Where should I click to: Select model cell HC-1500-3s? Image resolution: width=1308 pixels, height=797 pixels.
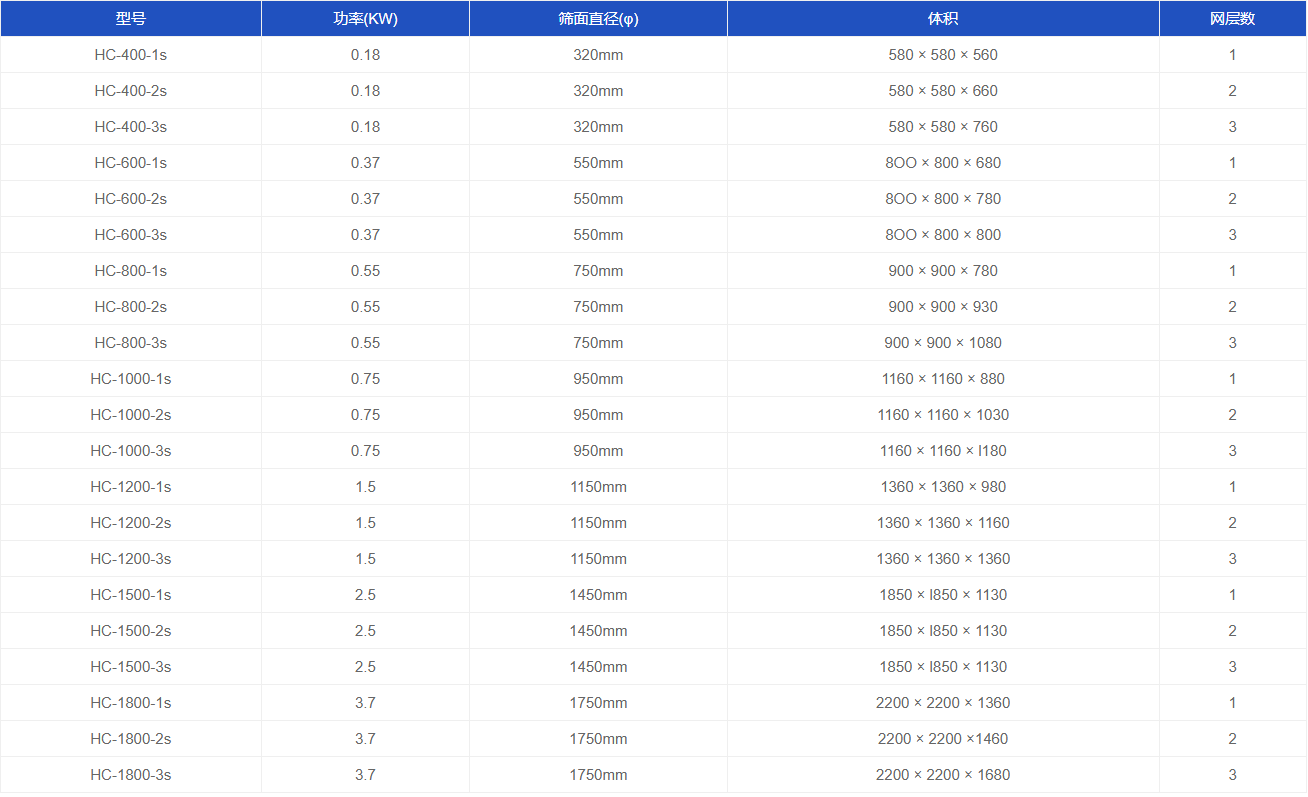point(131,667)
